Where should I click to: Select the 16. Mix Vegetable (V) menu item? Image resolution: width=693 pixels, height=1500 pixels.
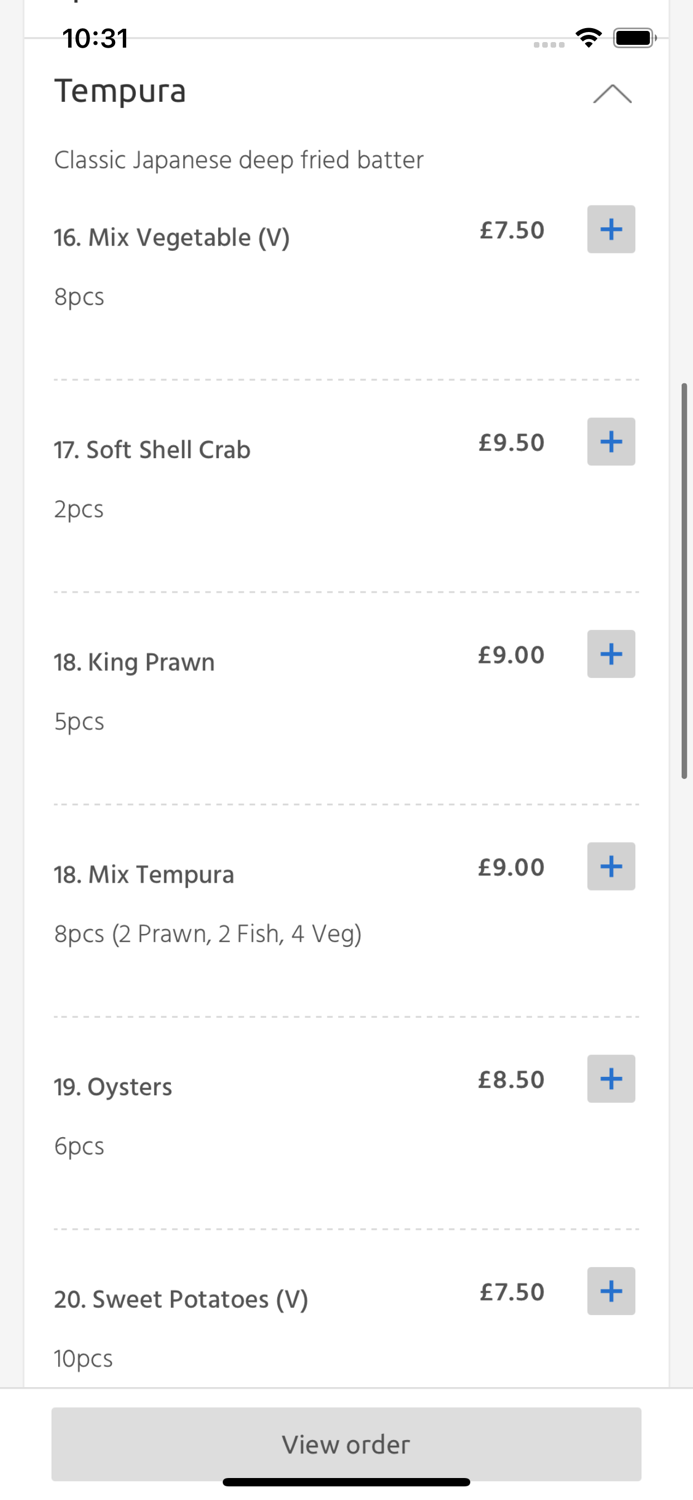[172, 238]
